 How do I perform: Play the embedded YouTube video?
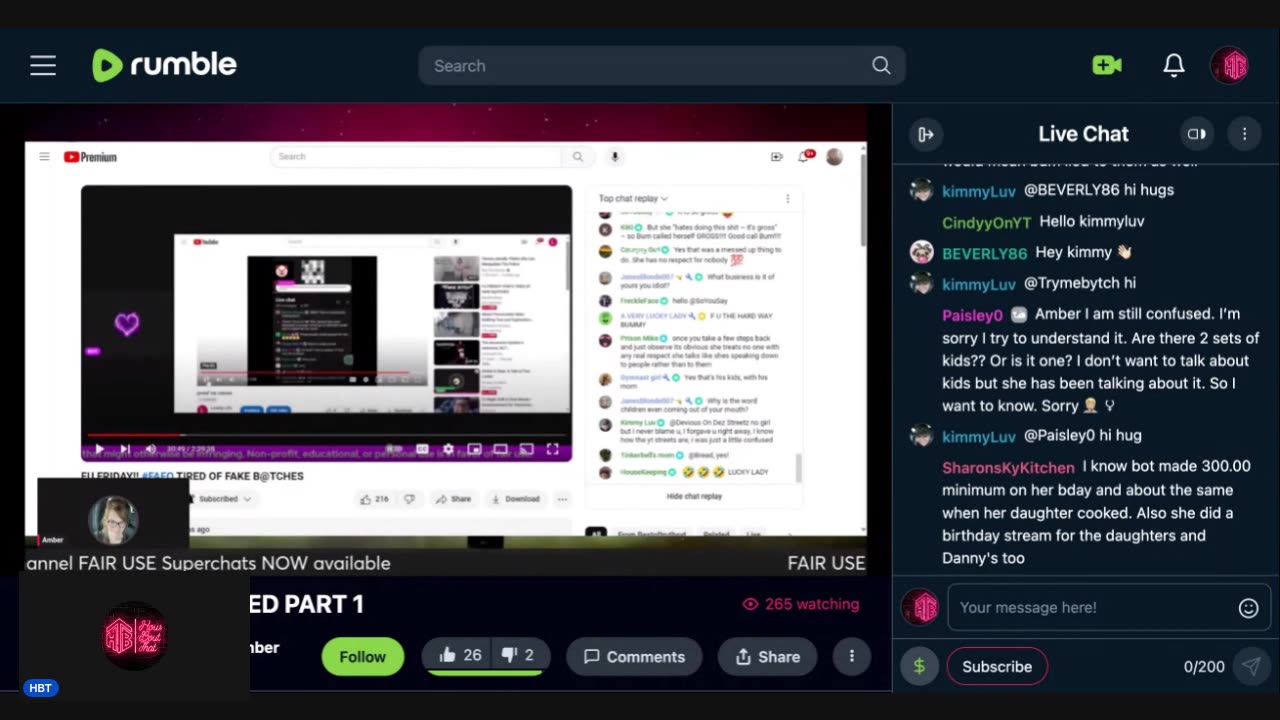(99, 450)
